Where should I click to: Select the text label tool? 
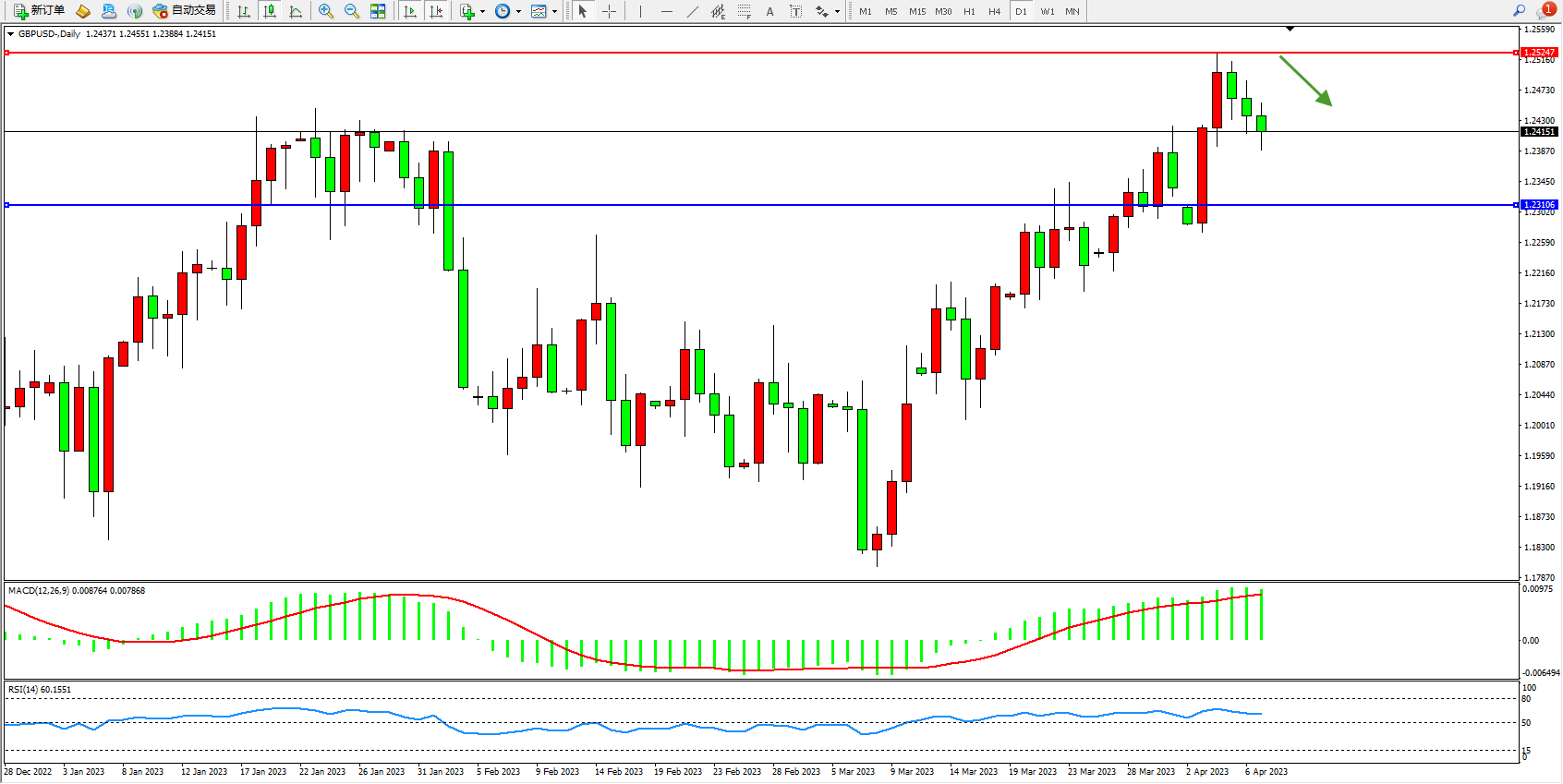point(796,11)
